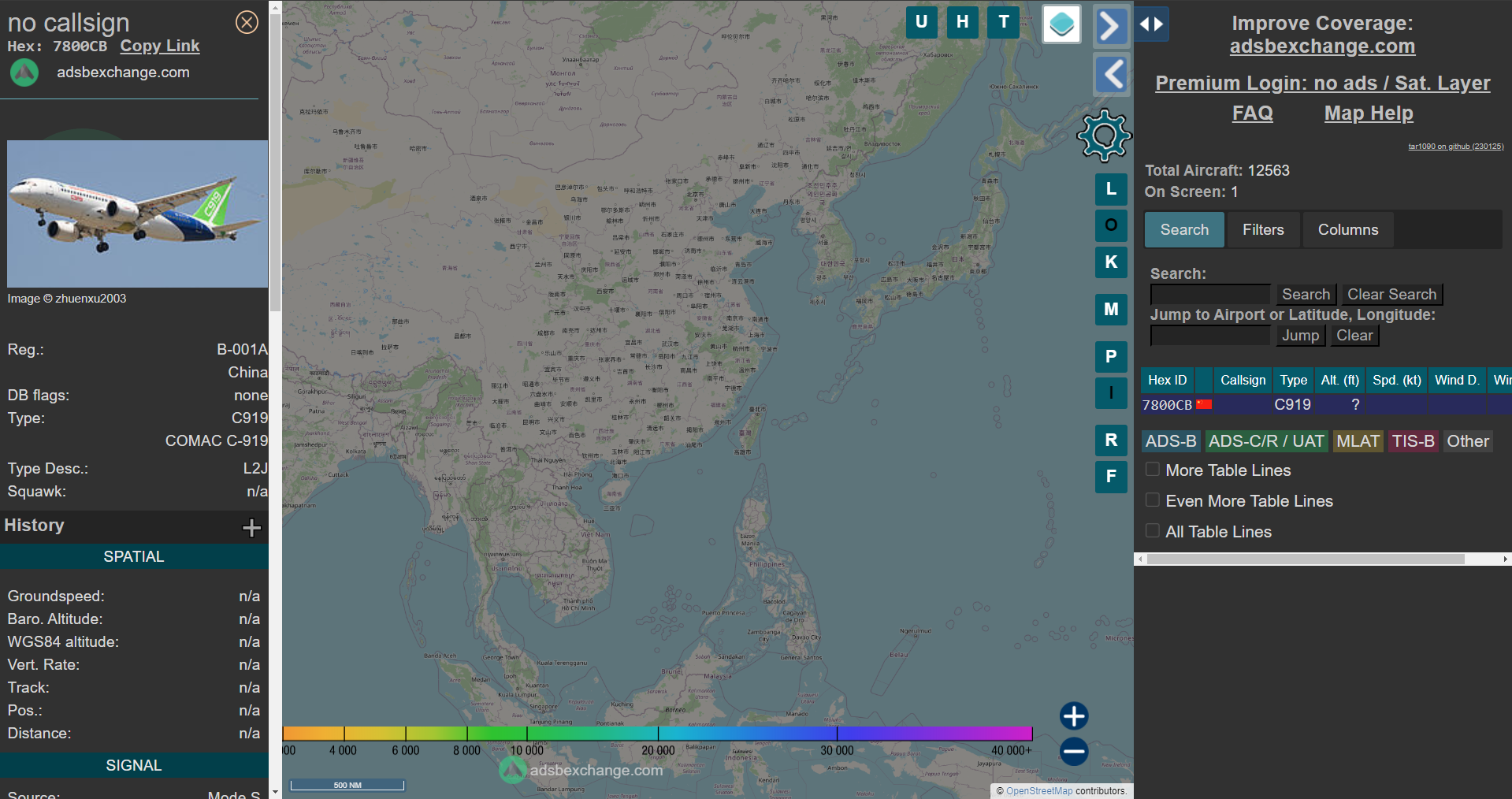1512x799 pixels.
Task: Select aircraft row 7800CB in table
Action: [x=1325, y=404]
